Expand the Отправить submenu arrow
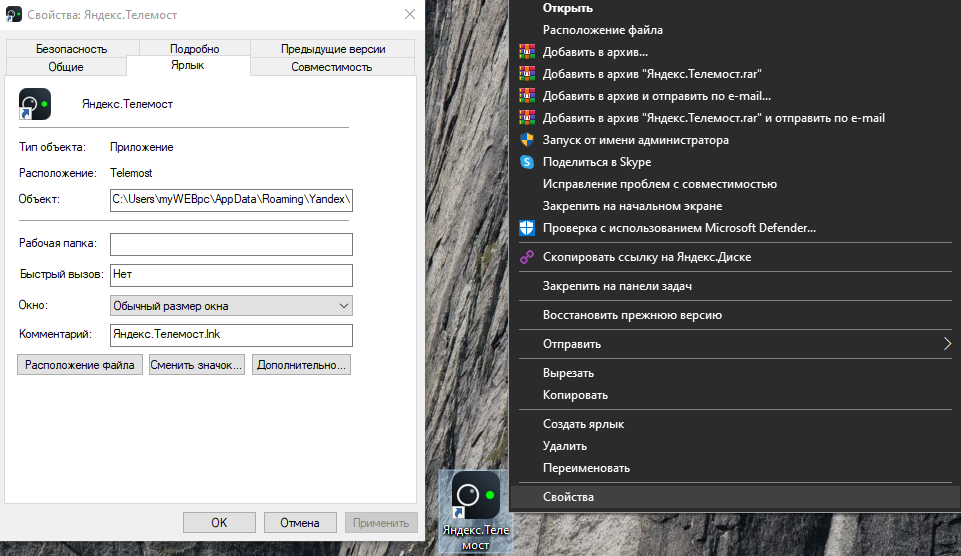This screenshot has width=961, height=556. pyautogui.click(x=947, y=344)
